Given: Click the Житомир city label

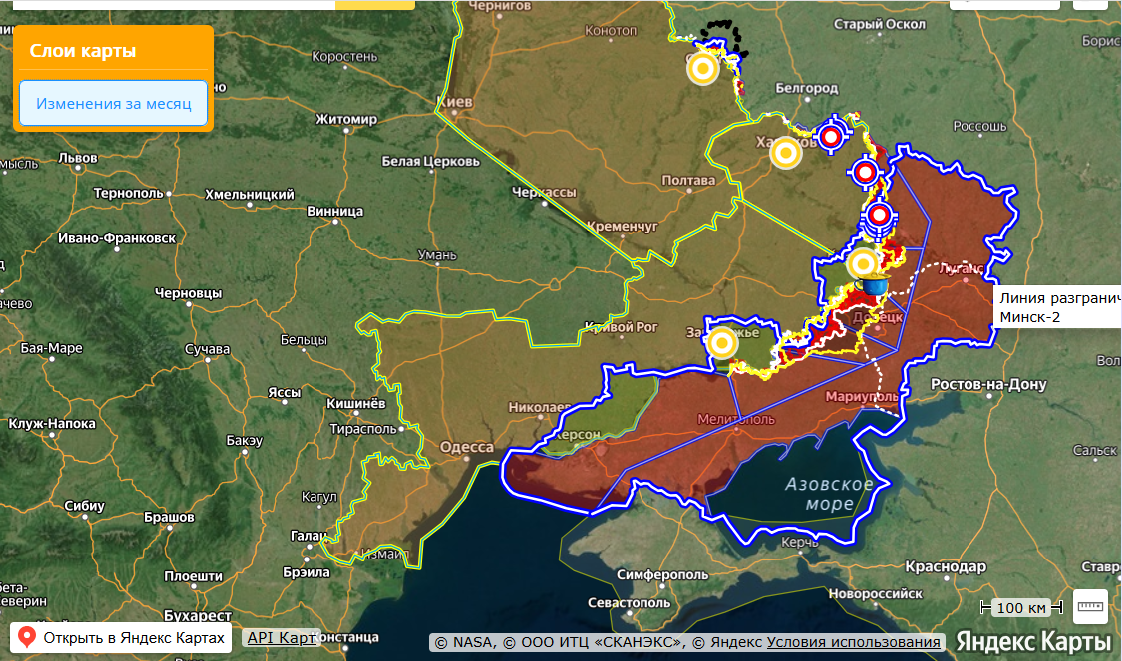Looking at the screenshot, I should (346, 119).
